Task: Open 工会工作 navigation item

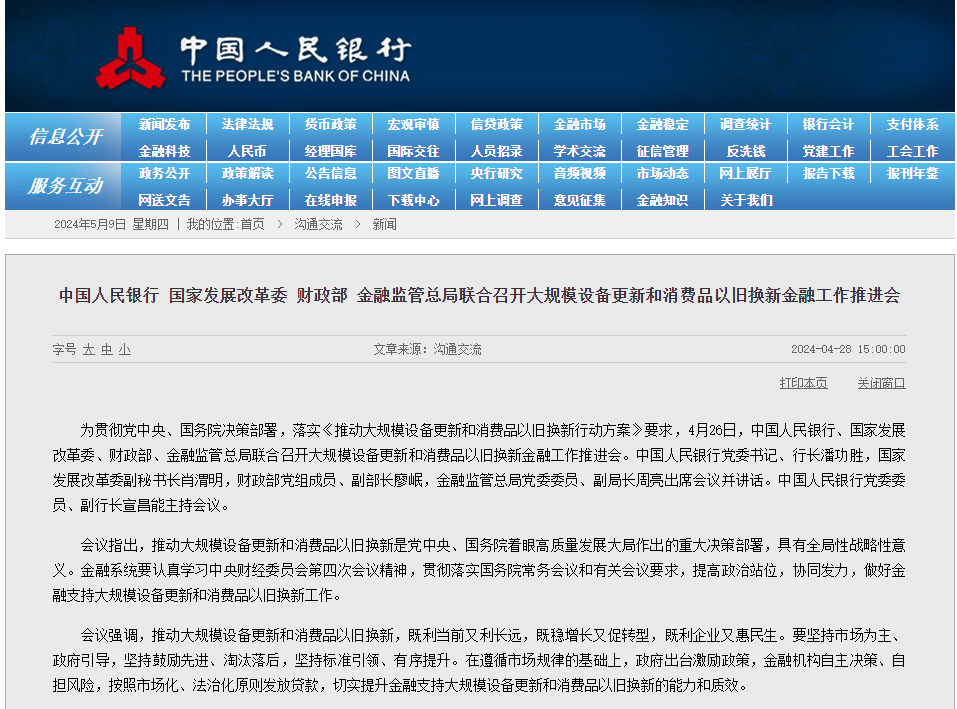Action: pos(912,151)
